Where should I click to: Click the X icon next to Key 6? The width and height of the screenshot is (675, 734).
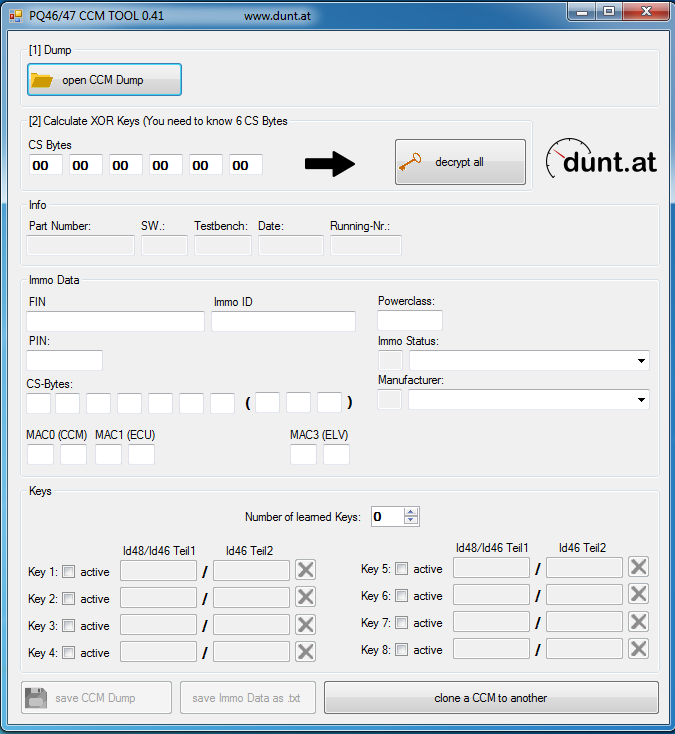point(638,594)
